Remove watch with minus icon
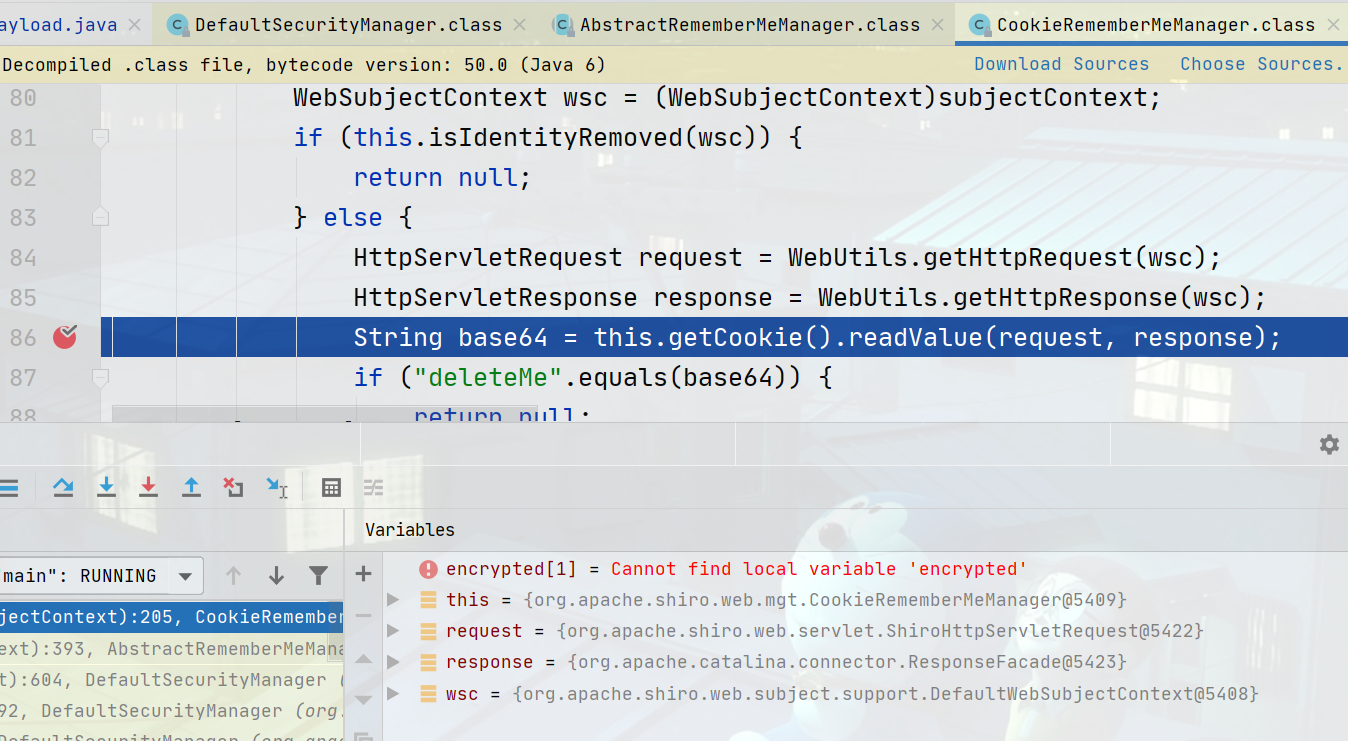The width and height of the screenshot is (1348, 741). tap(364, 615)
